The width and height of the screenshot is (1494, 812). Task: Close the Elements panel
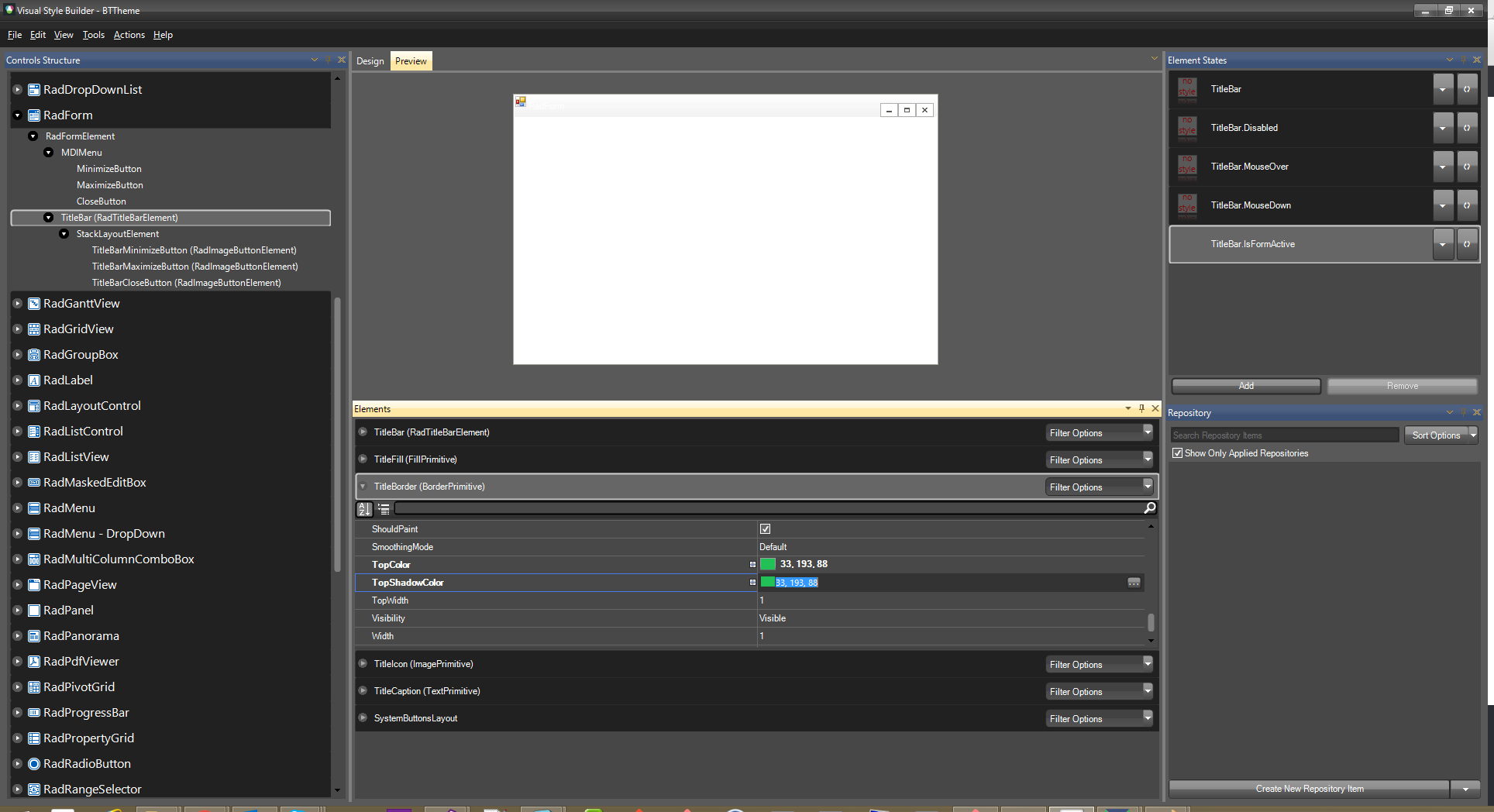(1155, 408)
